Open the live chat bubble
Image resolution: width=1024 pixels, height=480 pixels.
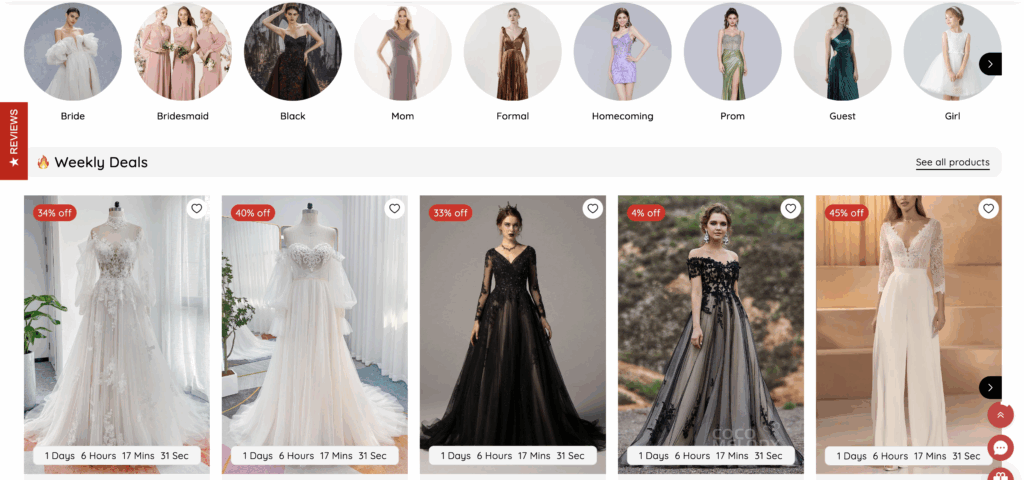pyautogui.click(x=1000, y=447)
